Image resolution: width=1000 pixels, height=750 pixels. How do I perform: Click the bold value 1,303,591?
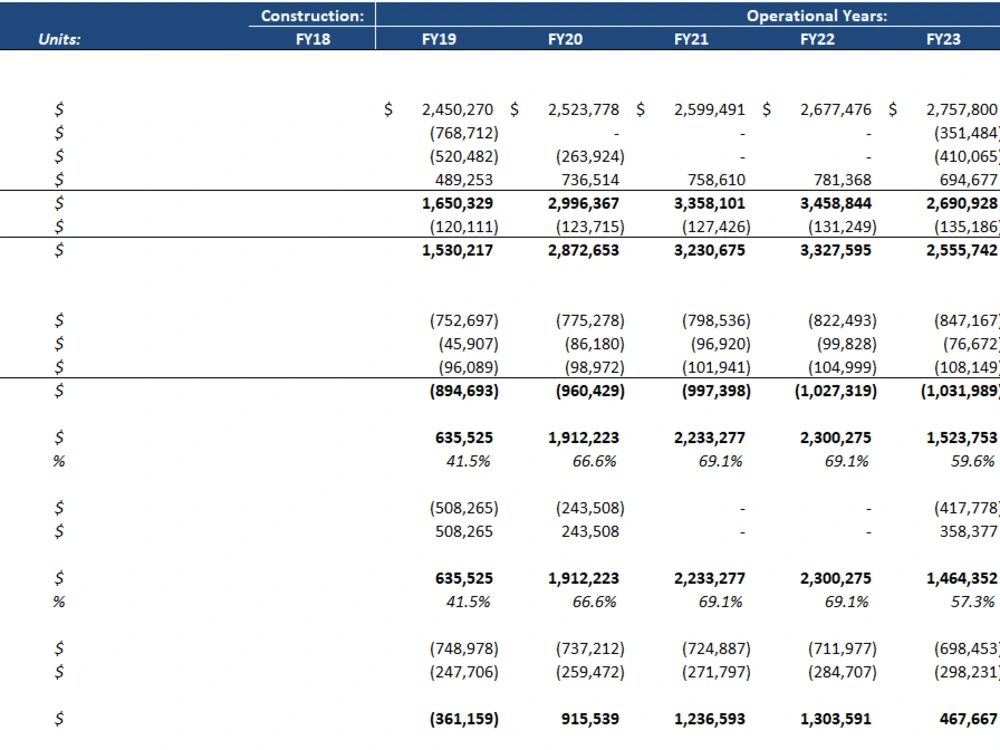point(835,719)
